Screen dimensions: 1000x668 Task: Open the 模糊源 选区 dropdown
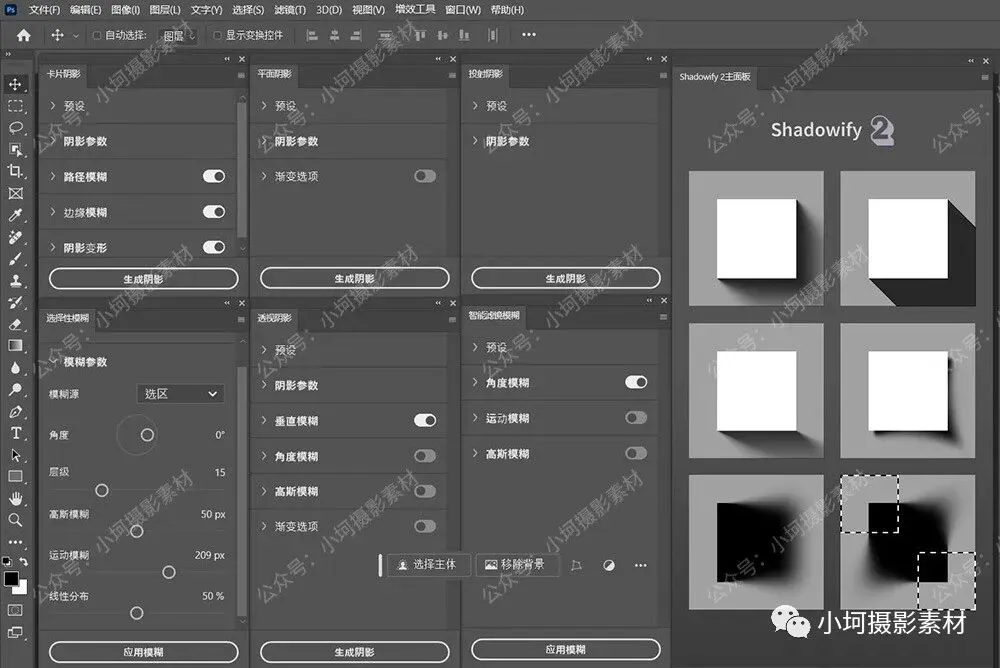tap(180, 394)
